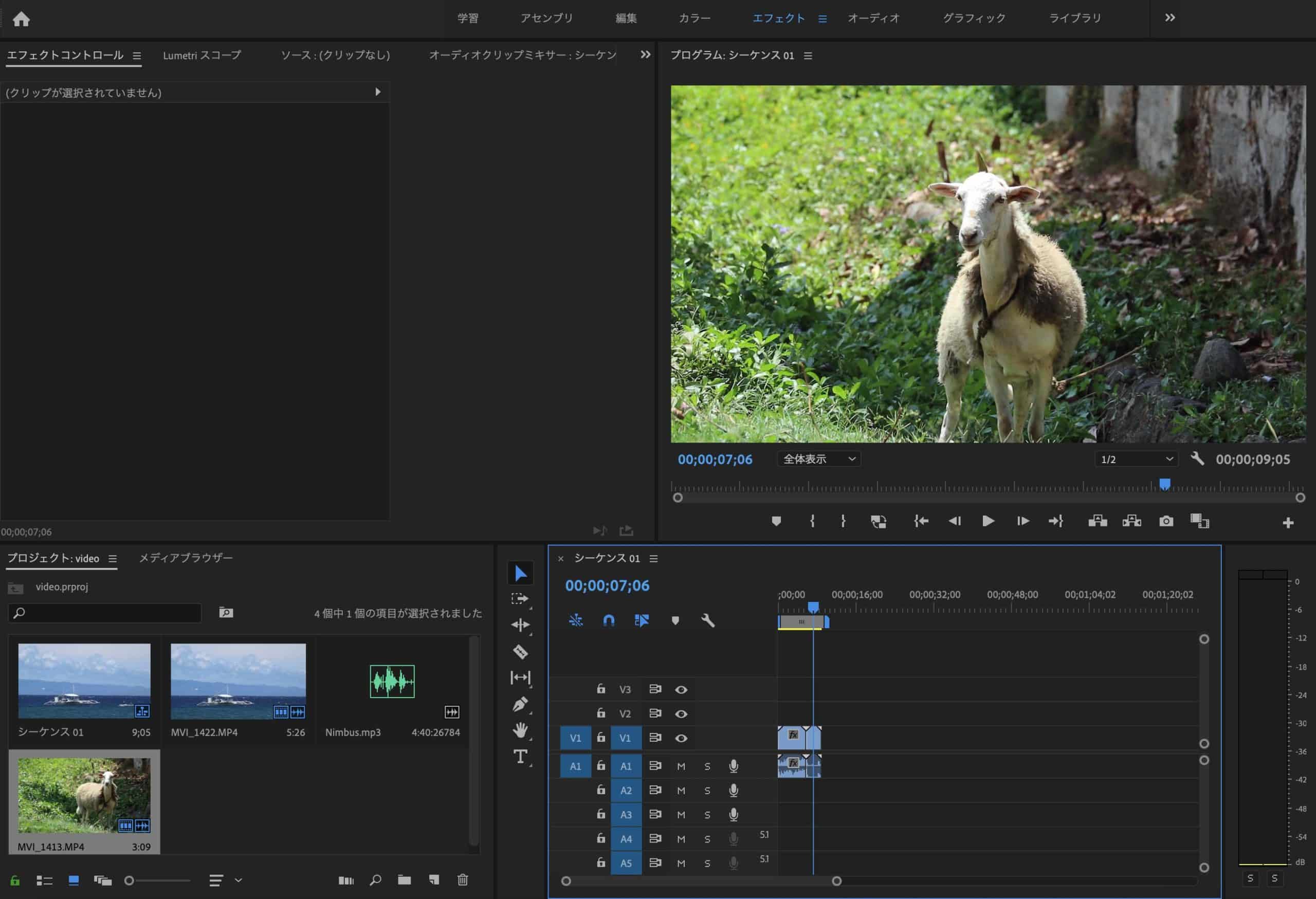Switch to the 編集 workspace

point(626,18)
